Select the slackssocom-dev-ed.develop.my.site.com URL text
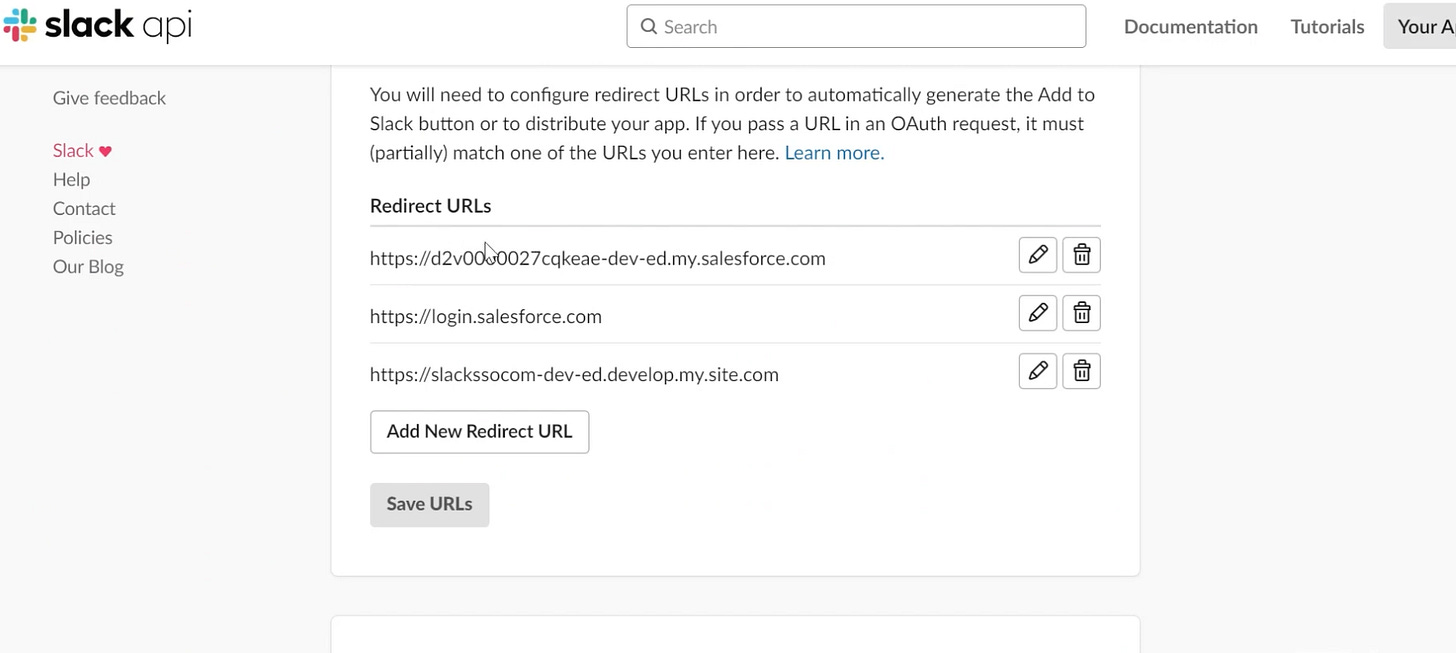The height and width of the screenshot is (653, 1456). tap(574, 375)
